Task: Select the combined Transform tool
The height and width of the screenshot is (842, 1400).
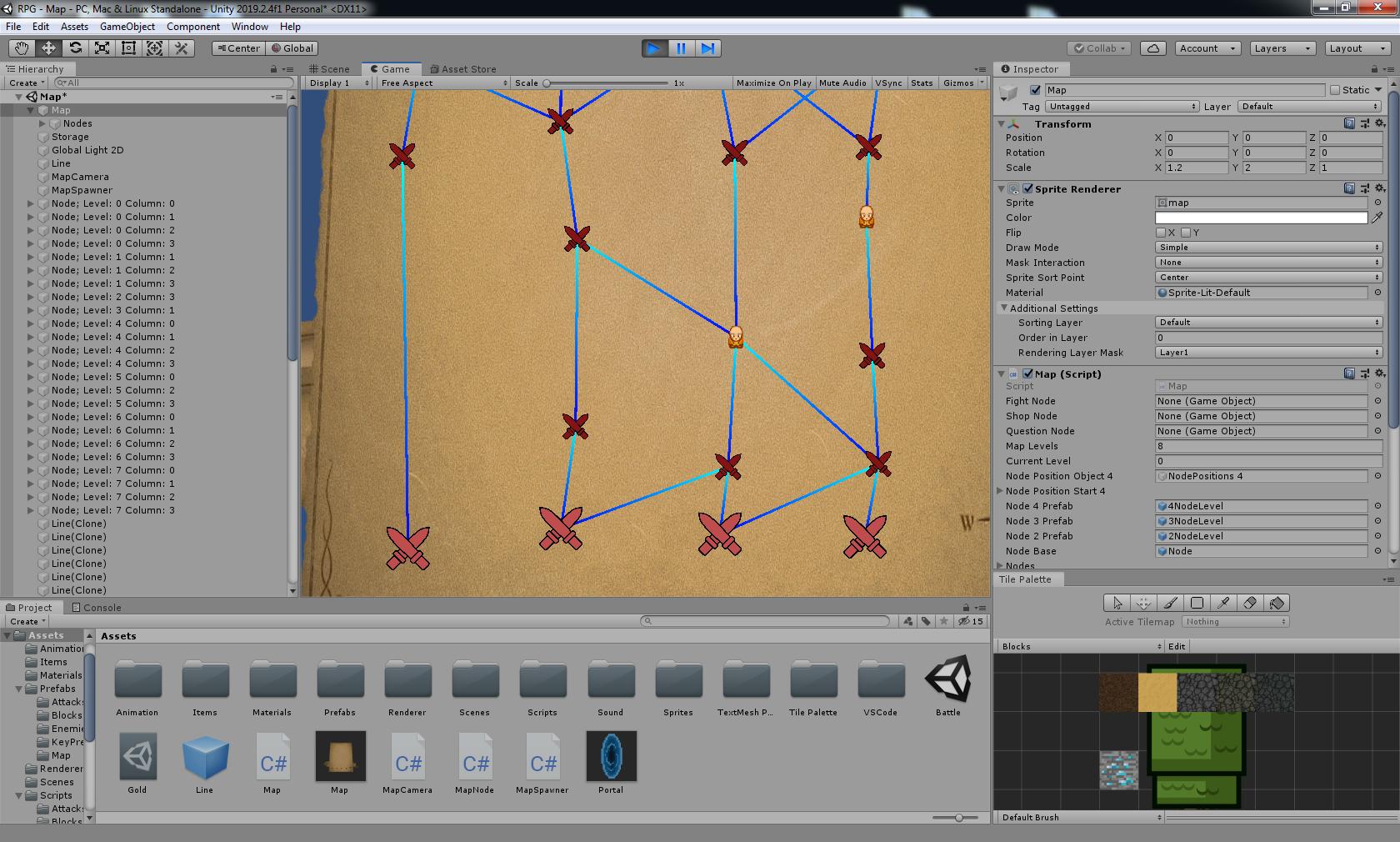Action: pyautogui.click(x=155, y=48)
